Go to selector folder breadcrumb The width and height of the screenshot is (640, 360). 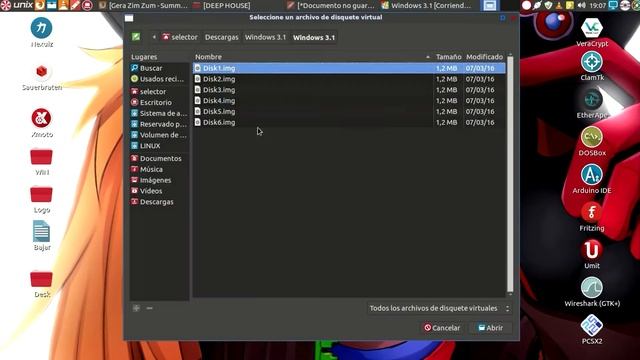coord(180,37)
